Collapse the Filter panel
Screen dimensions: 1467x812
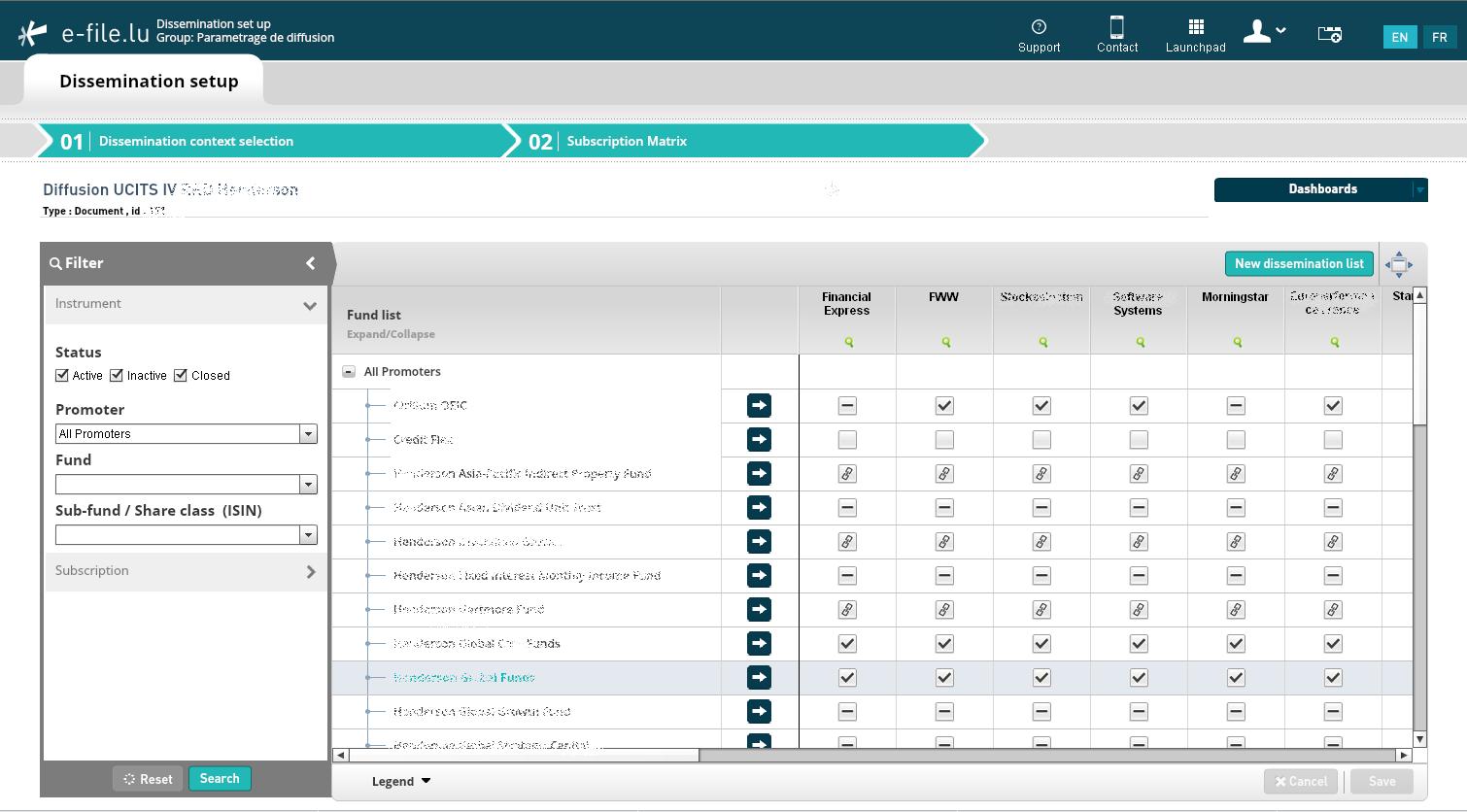(311, 263)
